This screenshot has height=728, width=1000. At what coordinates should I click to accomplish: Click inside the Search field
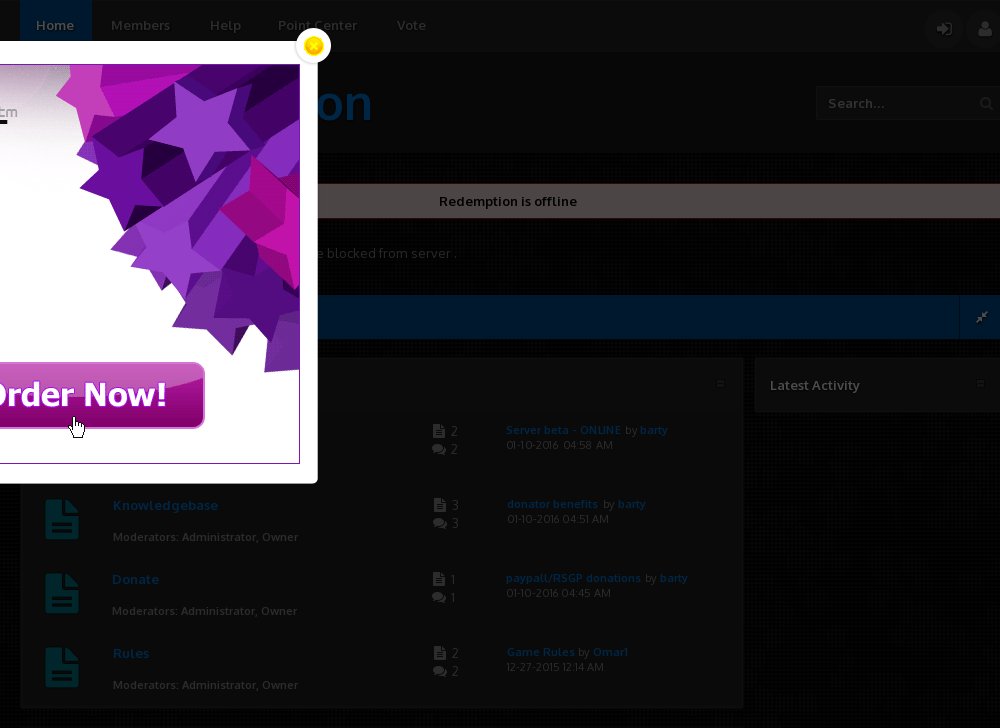tap(895, 103)
